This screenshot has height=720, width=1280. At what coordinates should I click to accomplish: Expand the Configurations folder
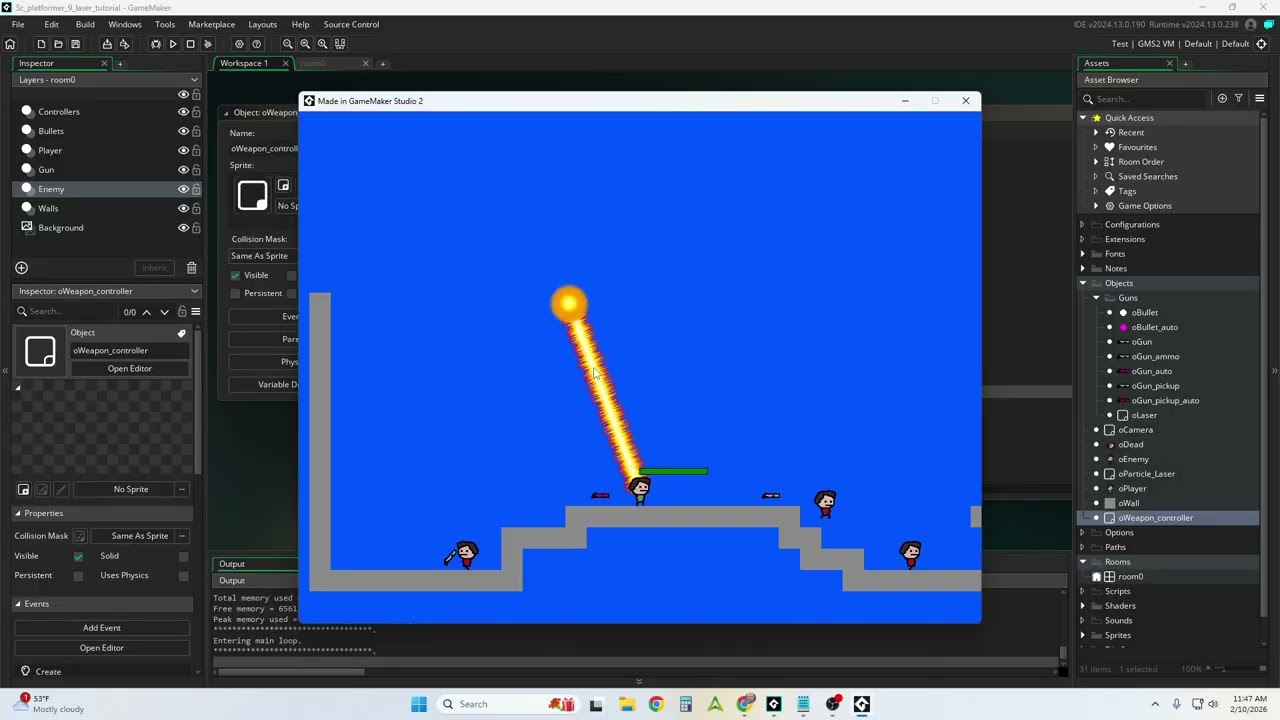tap(1082, 225)
